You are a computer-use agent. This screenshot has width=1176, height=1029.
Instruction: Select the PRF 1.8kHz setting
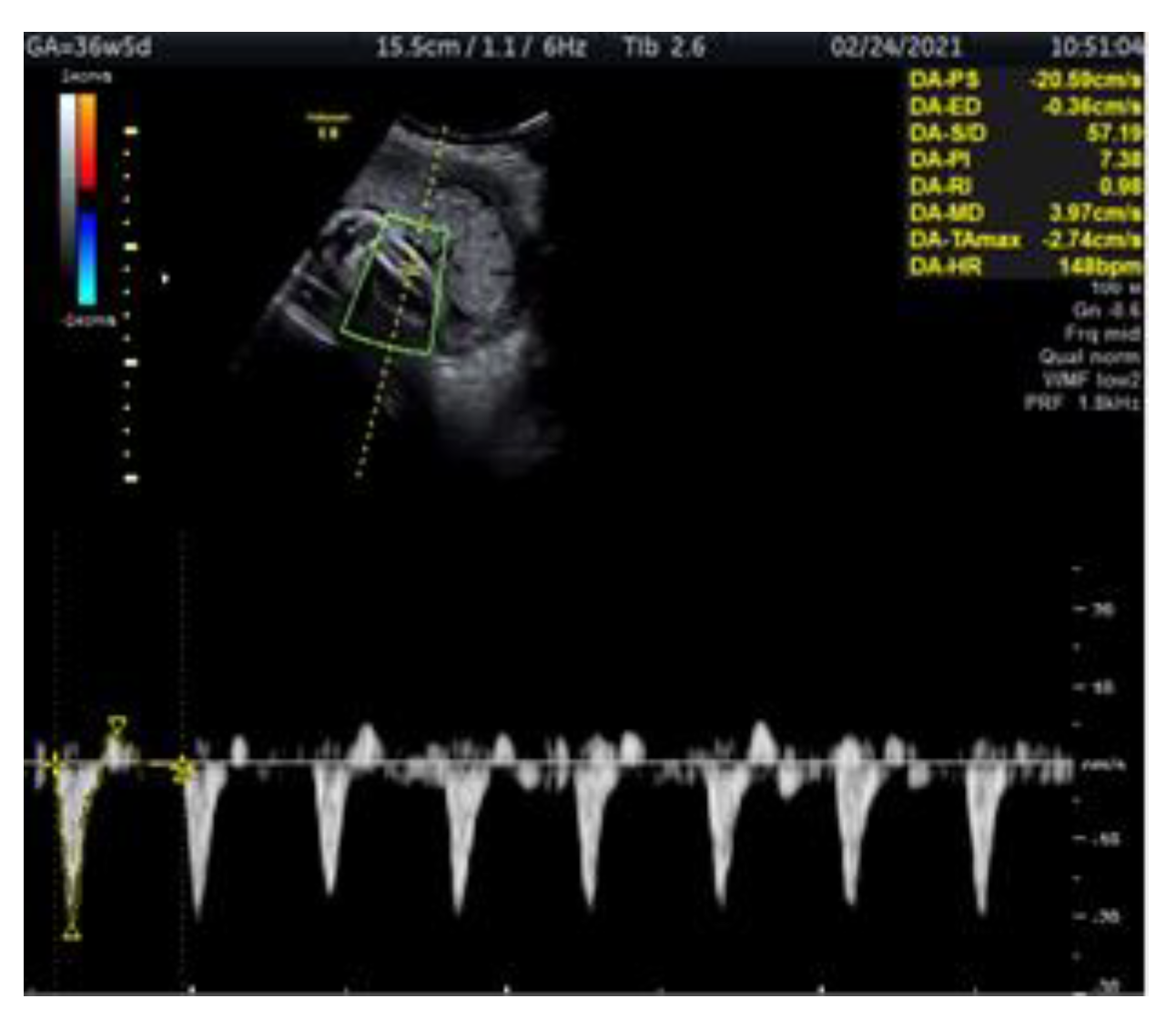click(1082, 402)
